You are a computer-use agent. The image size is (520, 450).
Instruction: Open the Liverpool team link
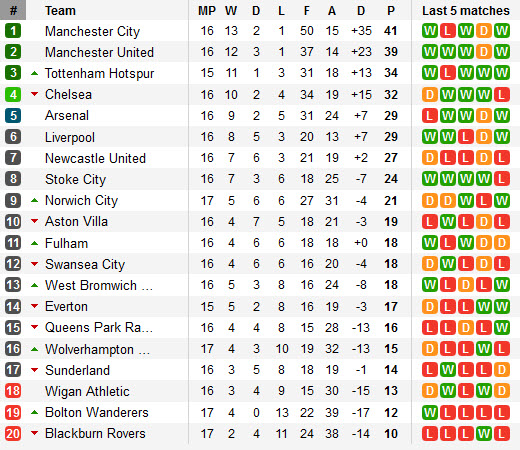click(x=70, y=137)
